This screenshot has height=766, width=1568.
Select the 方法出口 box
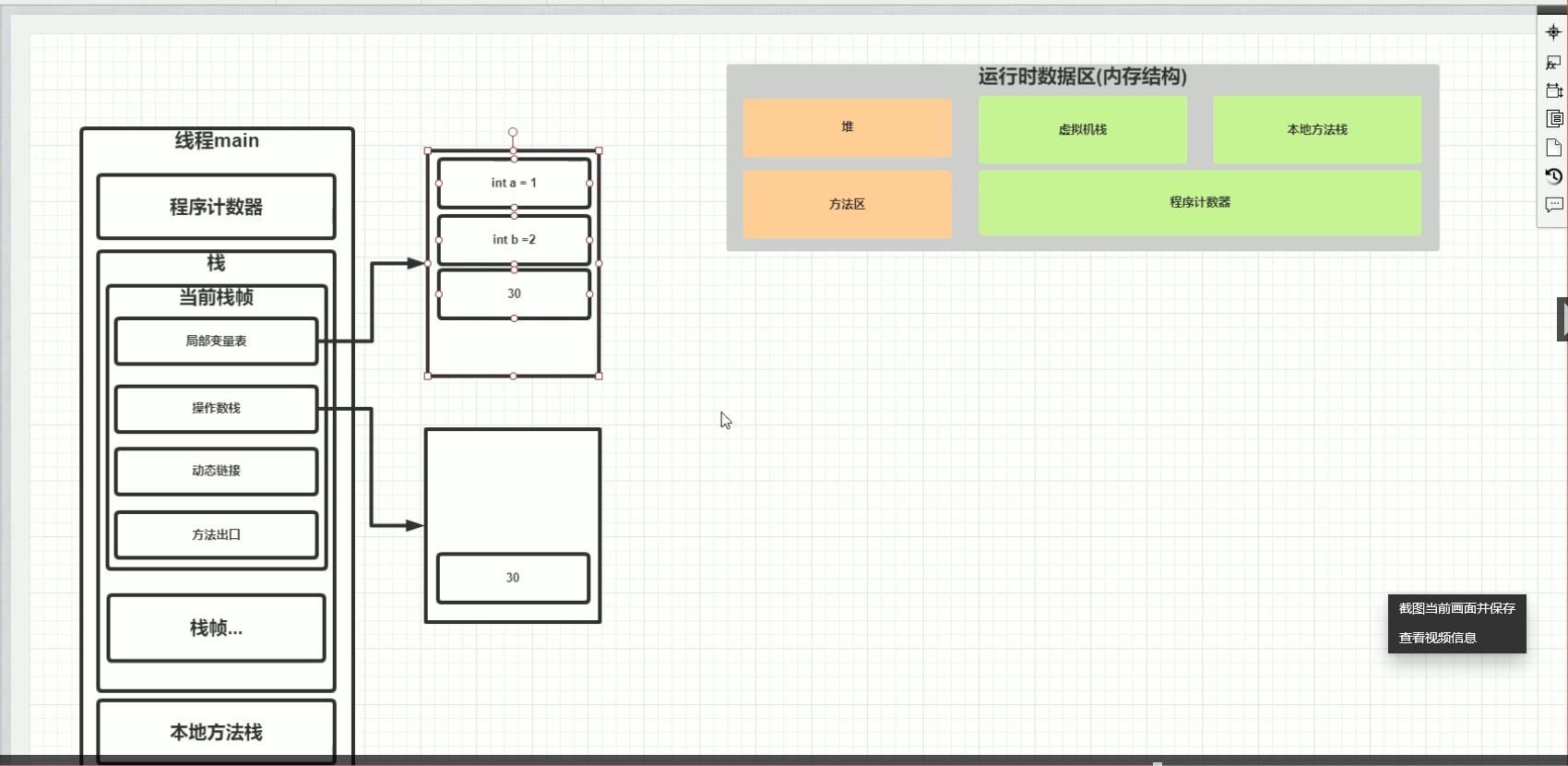coord(216,534)
